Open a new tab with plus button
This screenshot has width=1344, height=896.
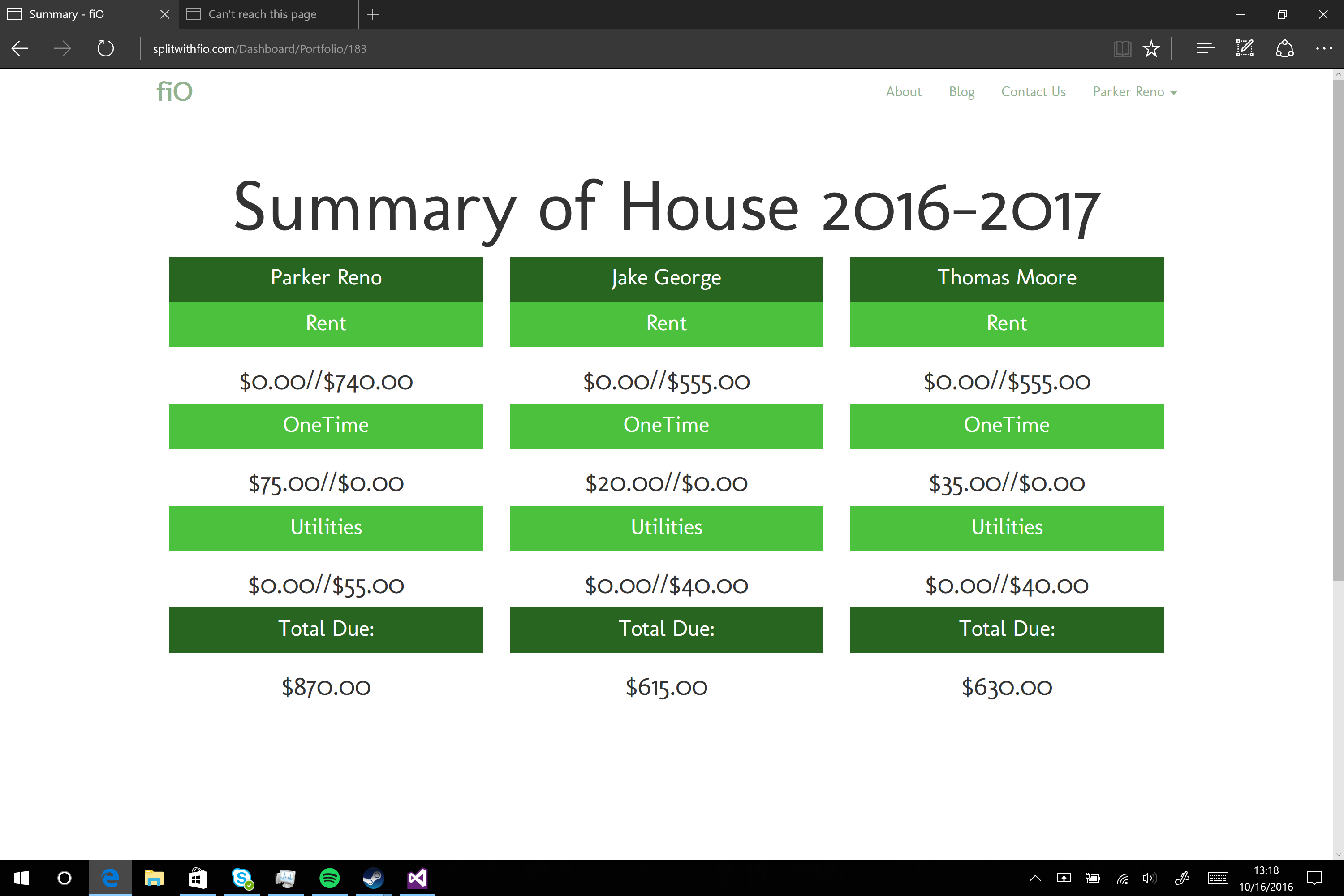click(x=373, y=14)
